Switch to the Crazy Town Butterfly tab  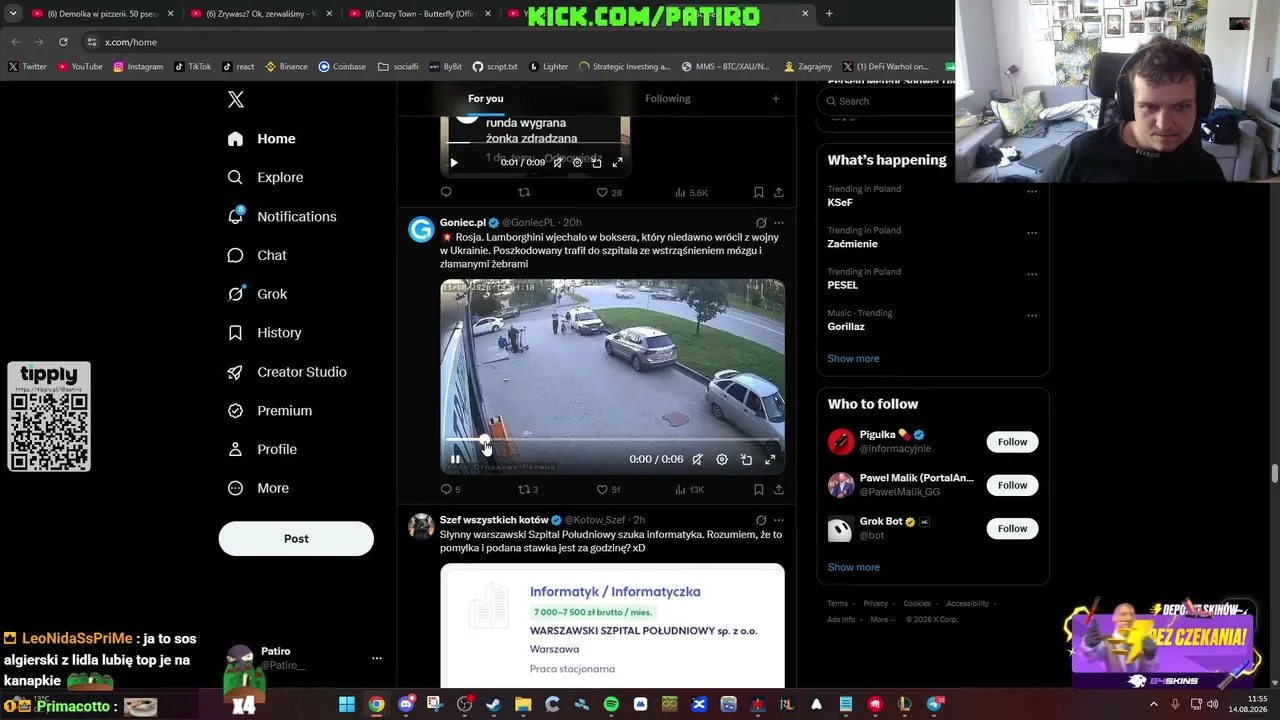419,14
